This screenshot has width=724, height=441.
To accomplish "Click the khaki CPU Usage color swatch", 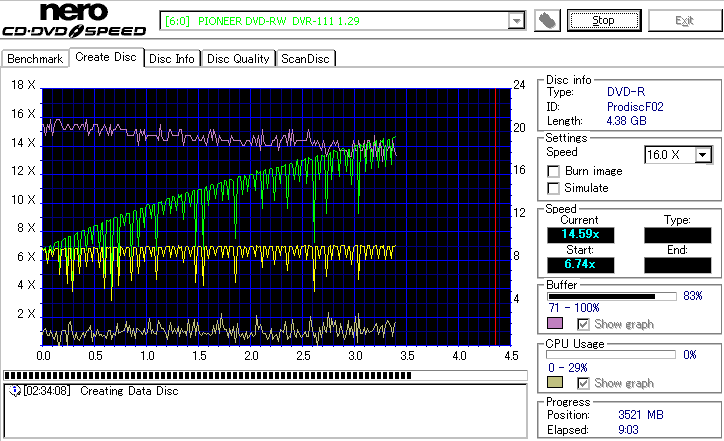I will click(x=555, y=382).
